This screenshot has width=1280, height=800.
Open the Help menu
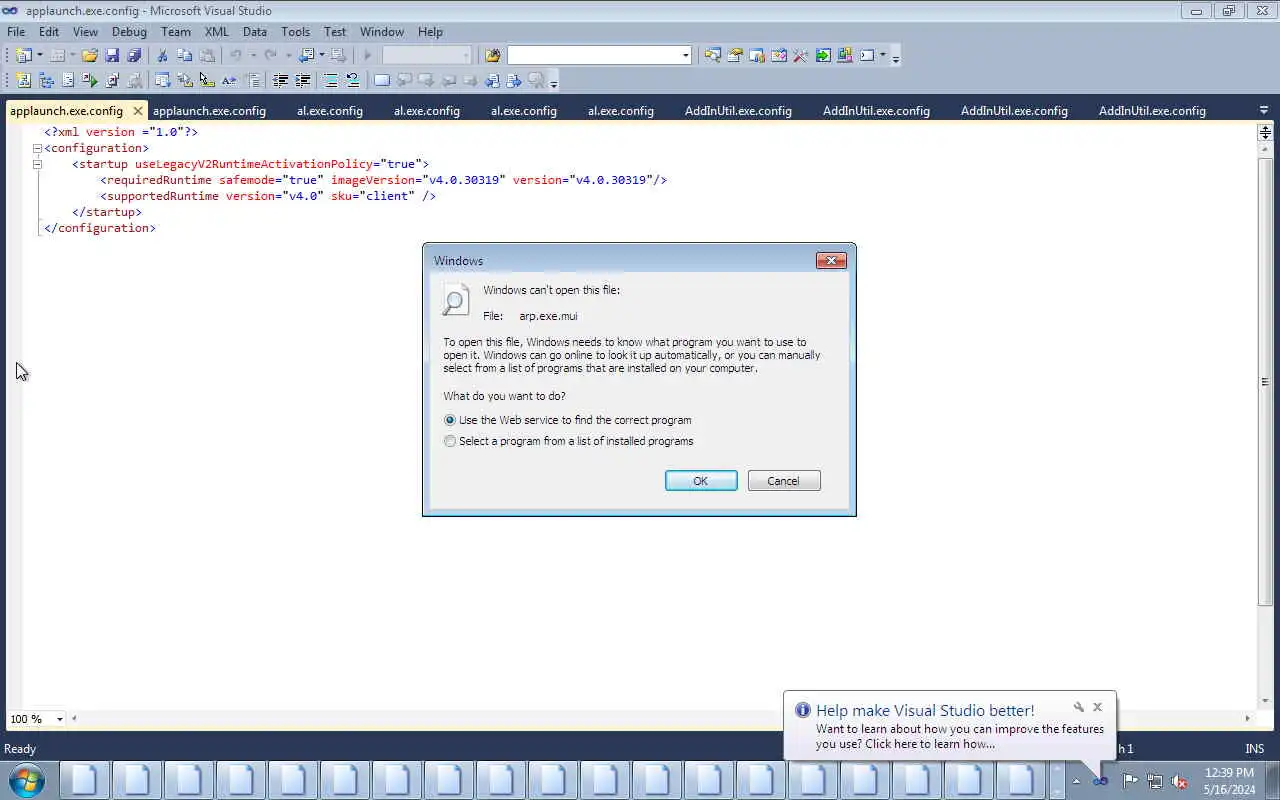[x=430, y=32]
